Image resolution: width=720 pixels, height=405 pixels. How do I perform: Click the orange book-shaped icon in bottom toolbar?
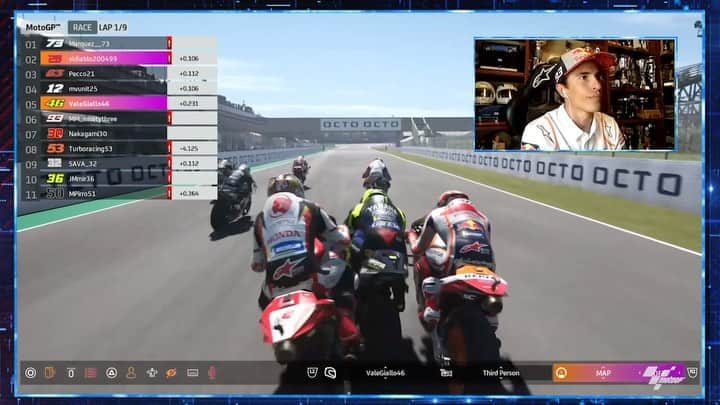click(50, 373)
